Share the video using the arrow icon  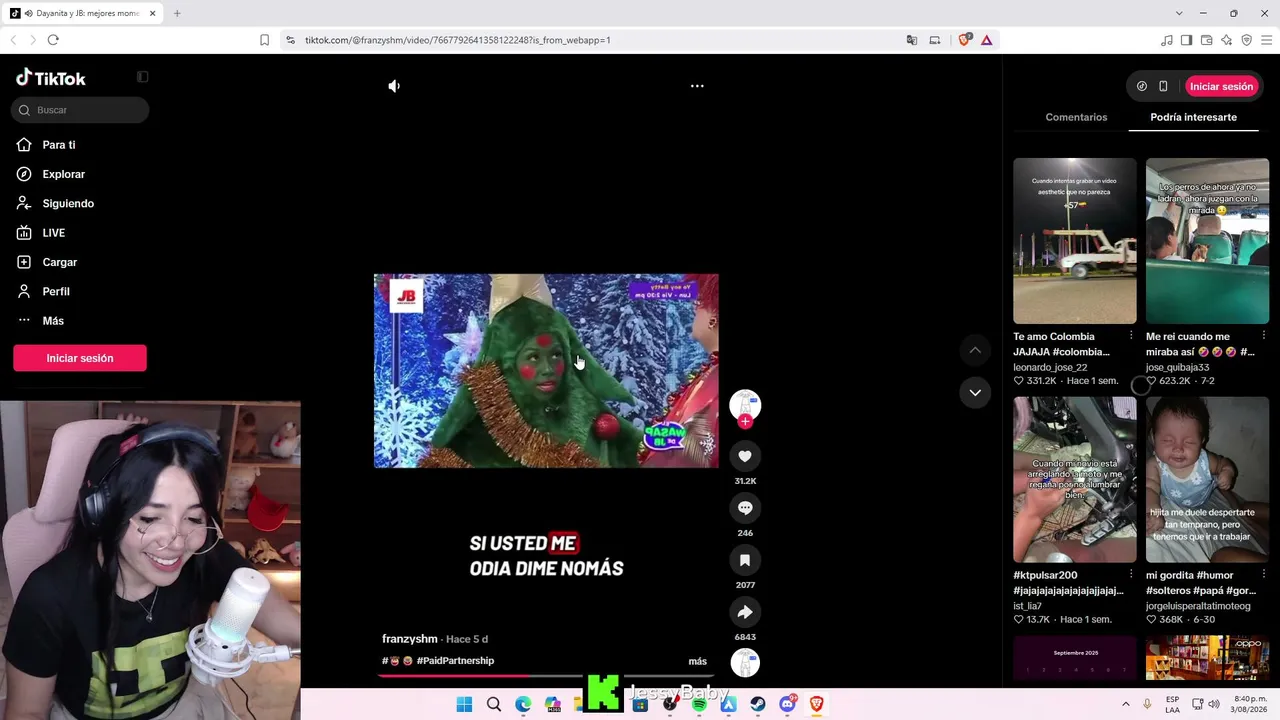[745, 612]
